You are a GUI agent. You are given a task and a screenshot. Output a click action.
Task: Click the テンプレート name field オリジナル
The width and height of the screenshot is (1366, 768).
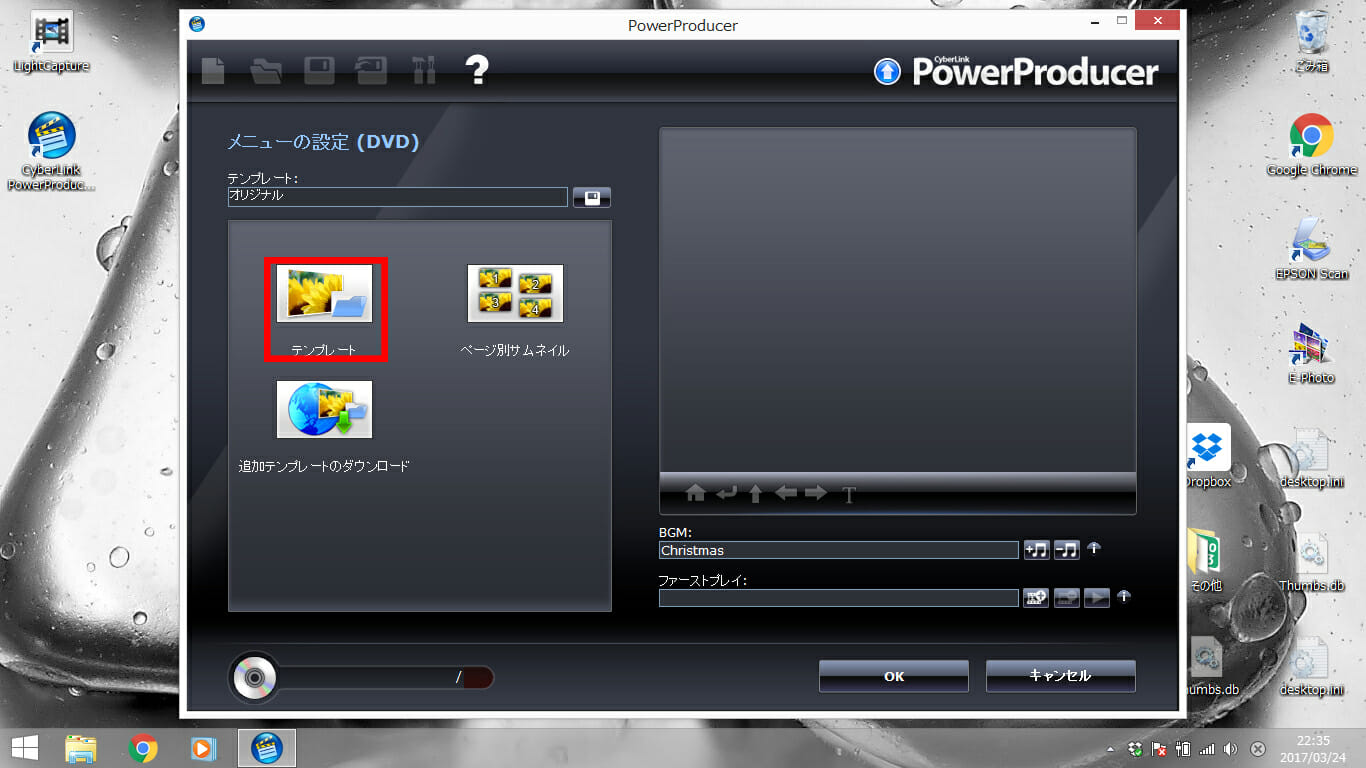click(x=398, y=197)
